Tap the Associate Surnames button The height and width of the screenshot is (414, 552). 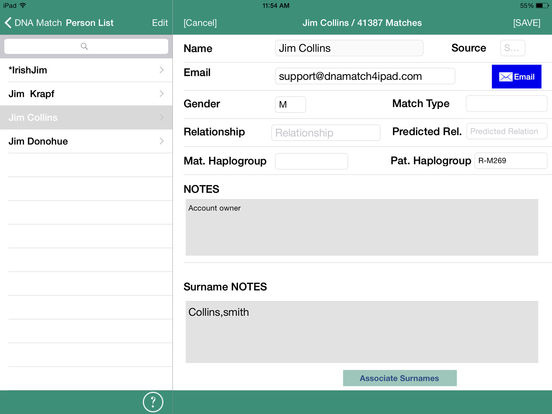tap(400, 378)
